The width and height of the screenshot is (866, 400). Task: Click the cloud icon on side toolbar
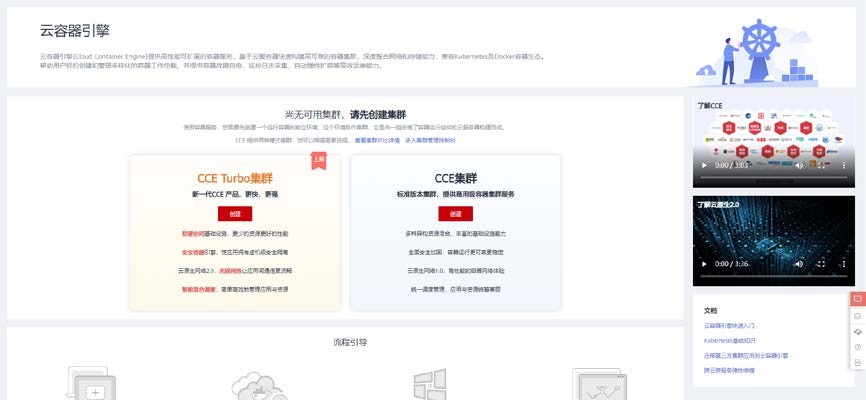(x=858, y=331)
